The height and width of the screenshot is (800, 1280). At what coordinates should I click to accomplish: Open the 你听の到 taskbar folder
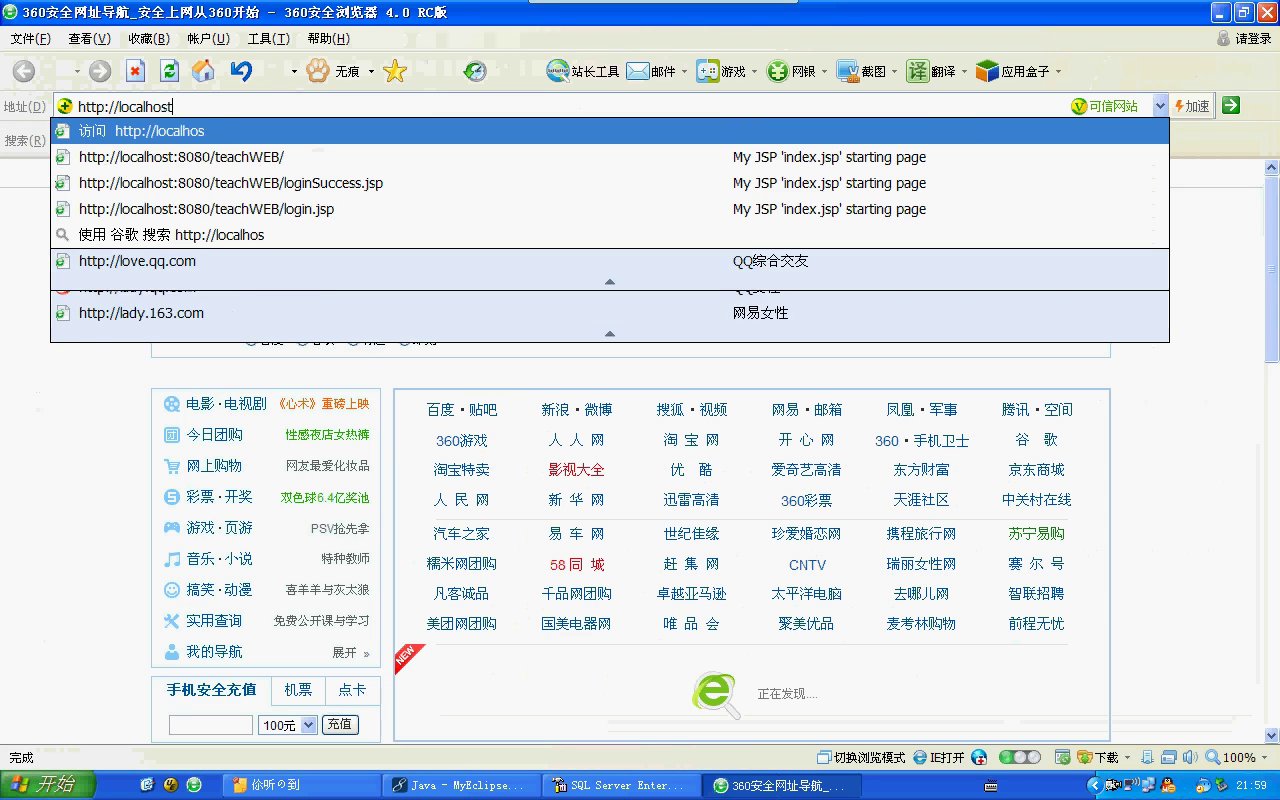coord(300,785)
